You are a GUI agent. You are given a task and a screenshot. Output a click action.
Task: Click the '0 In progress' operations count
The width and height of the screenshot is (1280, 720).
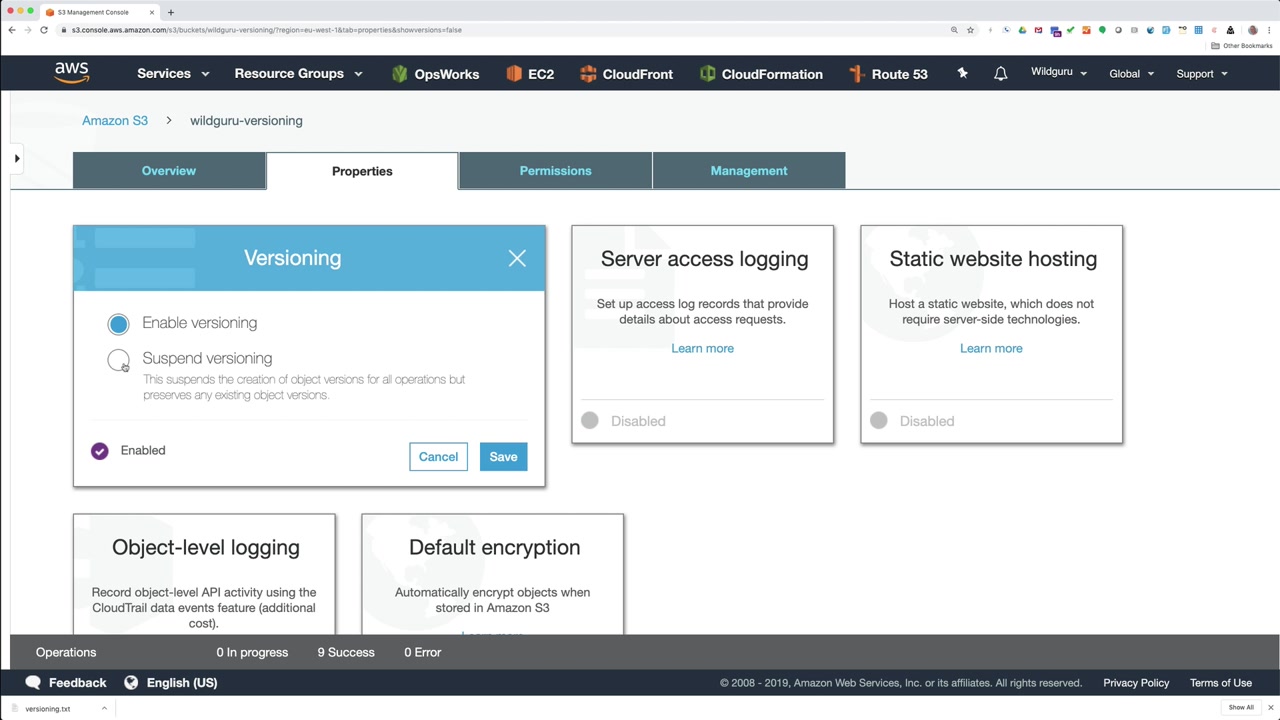[252, 652]
